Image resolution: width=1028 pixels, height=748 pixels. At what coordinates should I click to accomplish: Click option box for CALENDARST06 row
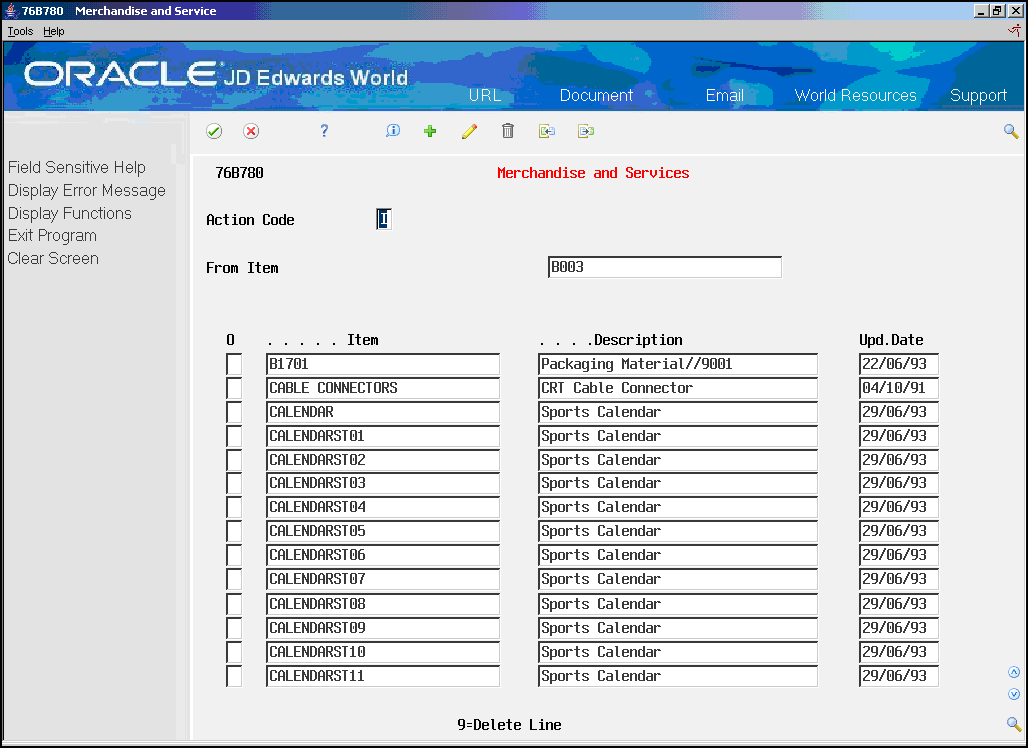(234, 555)
